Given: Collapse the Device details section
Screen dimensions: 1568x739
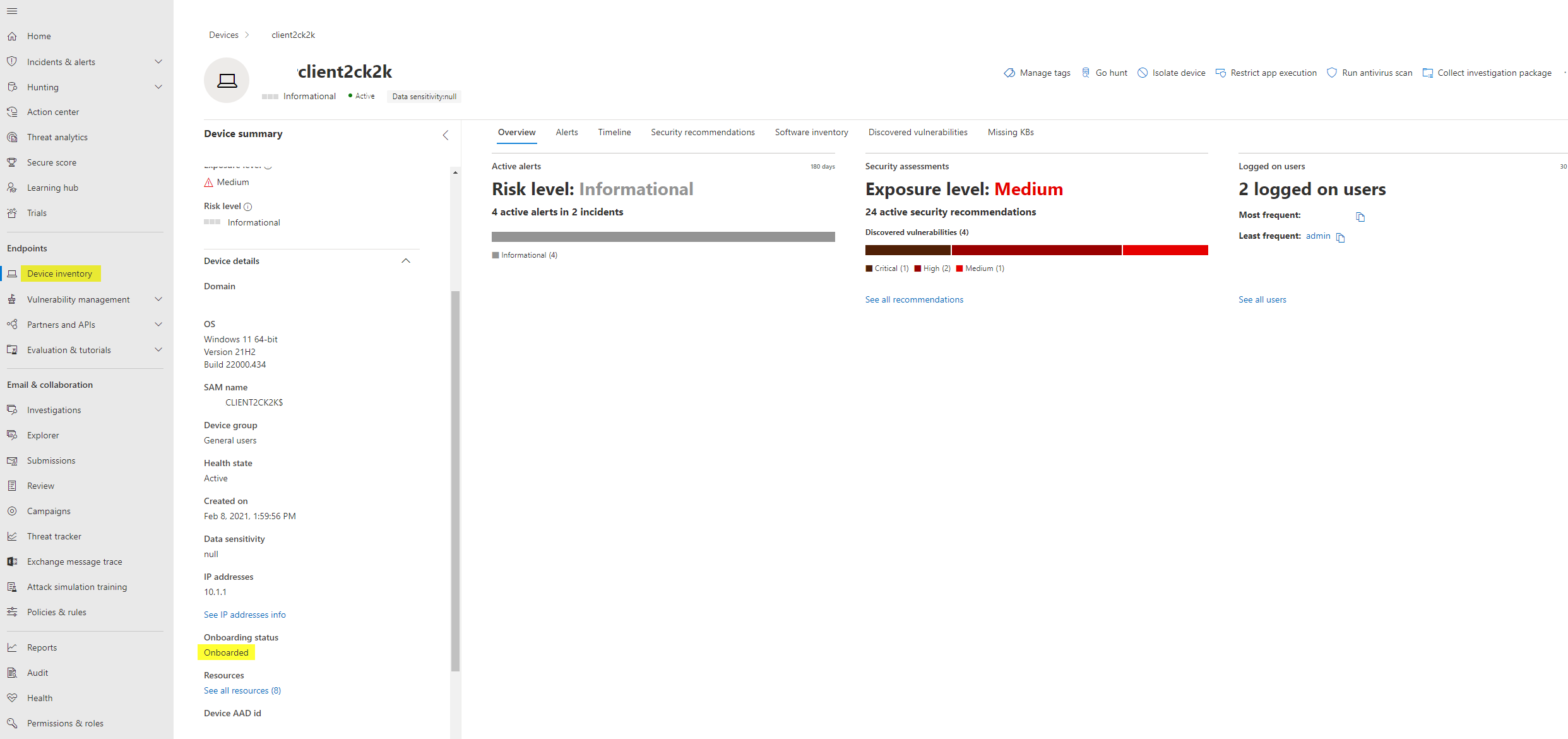Looking at the screenshot, I should [x=406, y=261].
